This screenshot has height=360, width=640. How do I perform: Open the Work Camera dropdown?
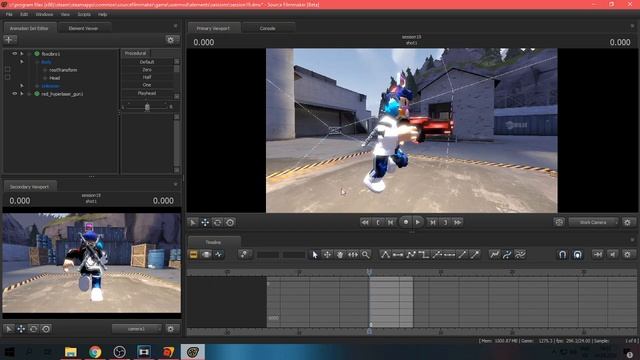593,222
